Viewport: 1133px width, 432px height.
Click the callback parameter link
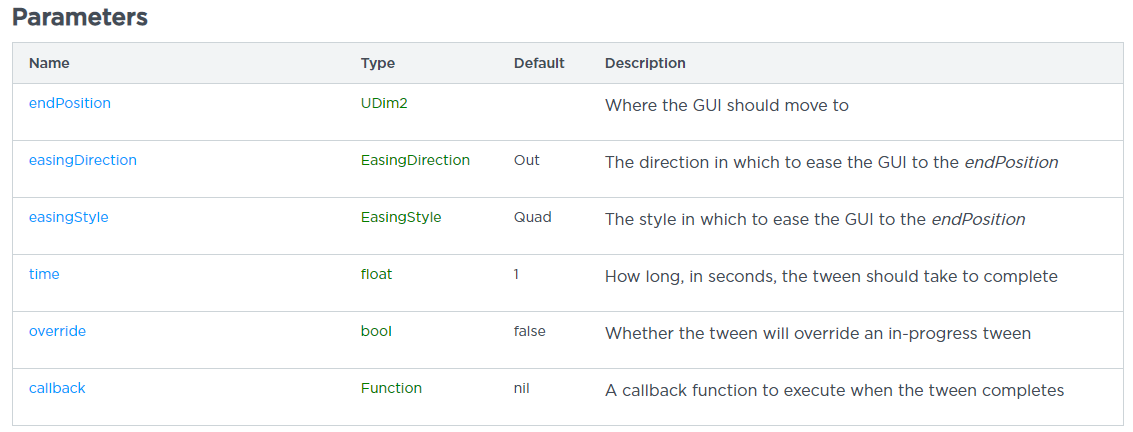click(x=57, y=388)
